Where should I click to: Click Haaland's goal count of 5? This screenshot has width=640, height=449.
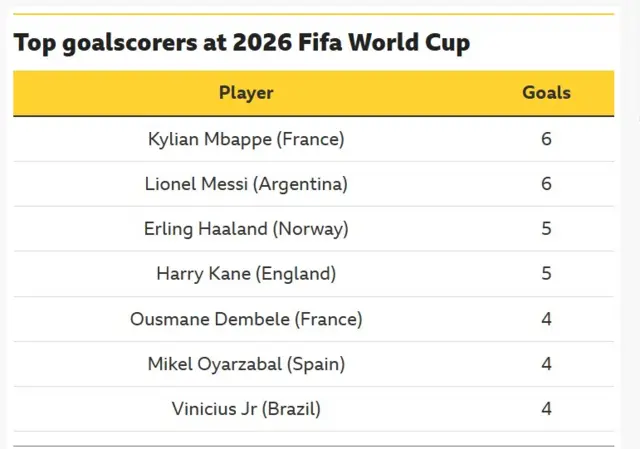pos(547,229)
